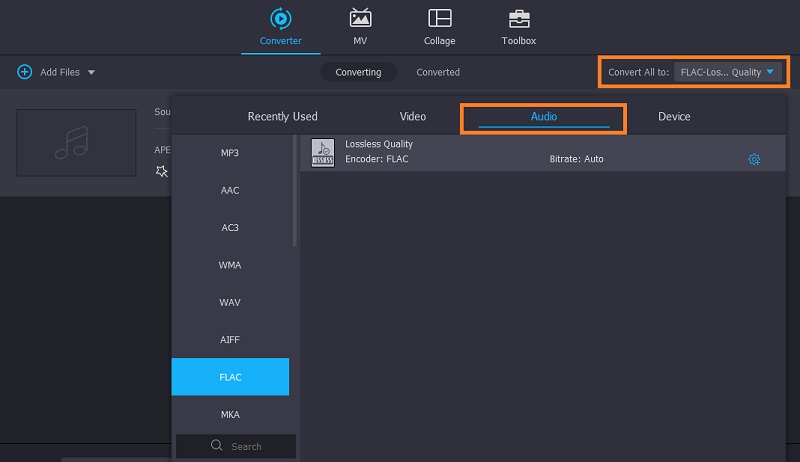
Task: Open the Collage module icon
Action: tap(439, 19)
